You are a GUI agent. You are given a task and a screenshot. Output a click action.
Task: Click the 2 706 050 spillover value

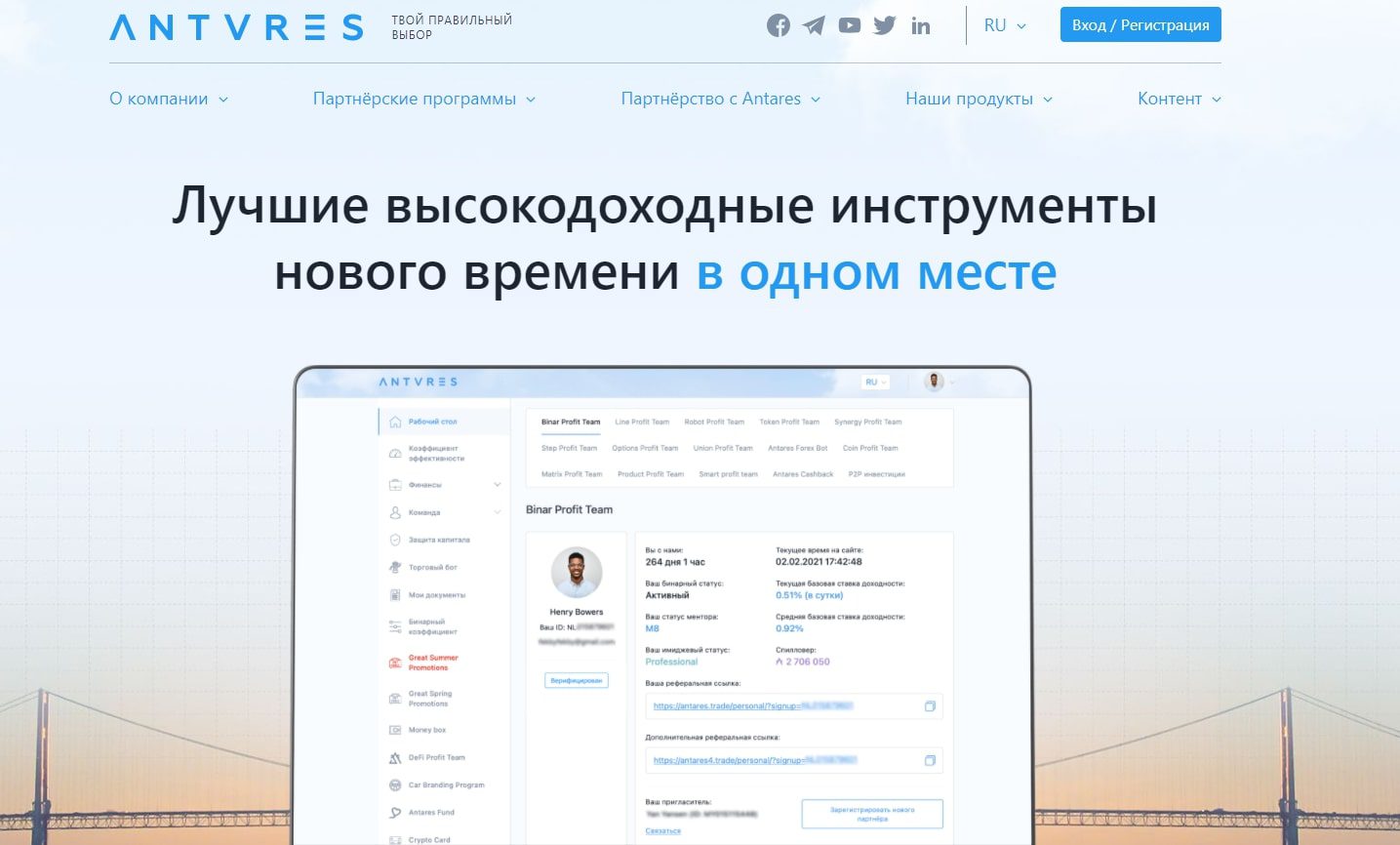pyautogui.click(x=803, y=662)
